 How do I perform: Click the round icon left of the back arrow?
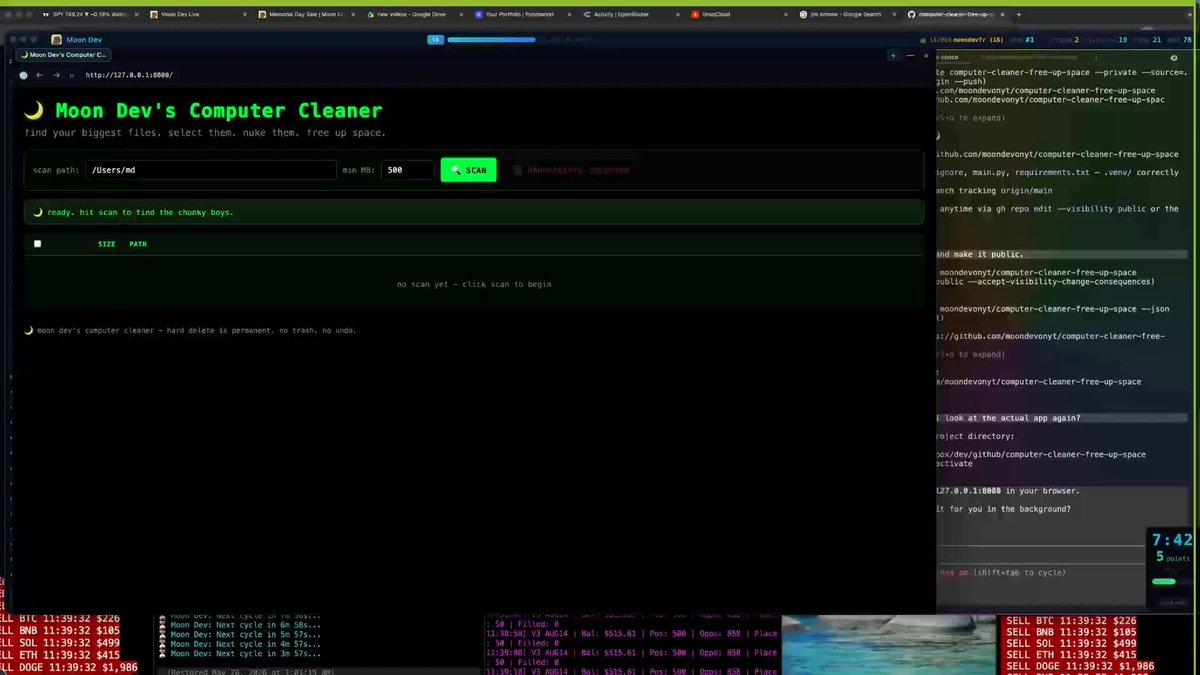(x=23, y=75)
